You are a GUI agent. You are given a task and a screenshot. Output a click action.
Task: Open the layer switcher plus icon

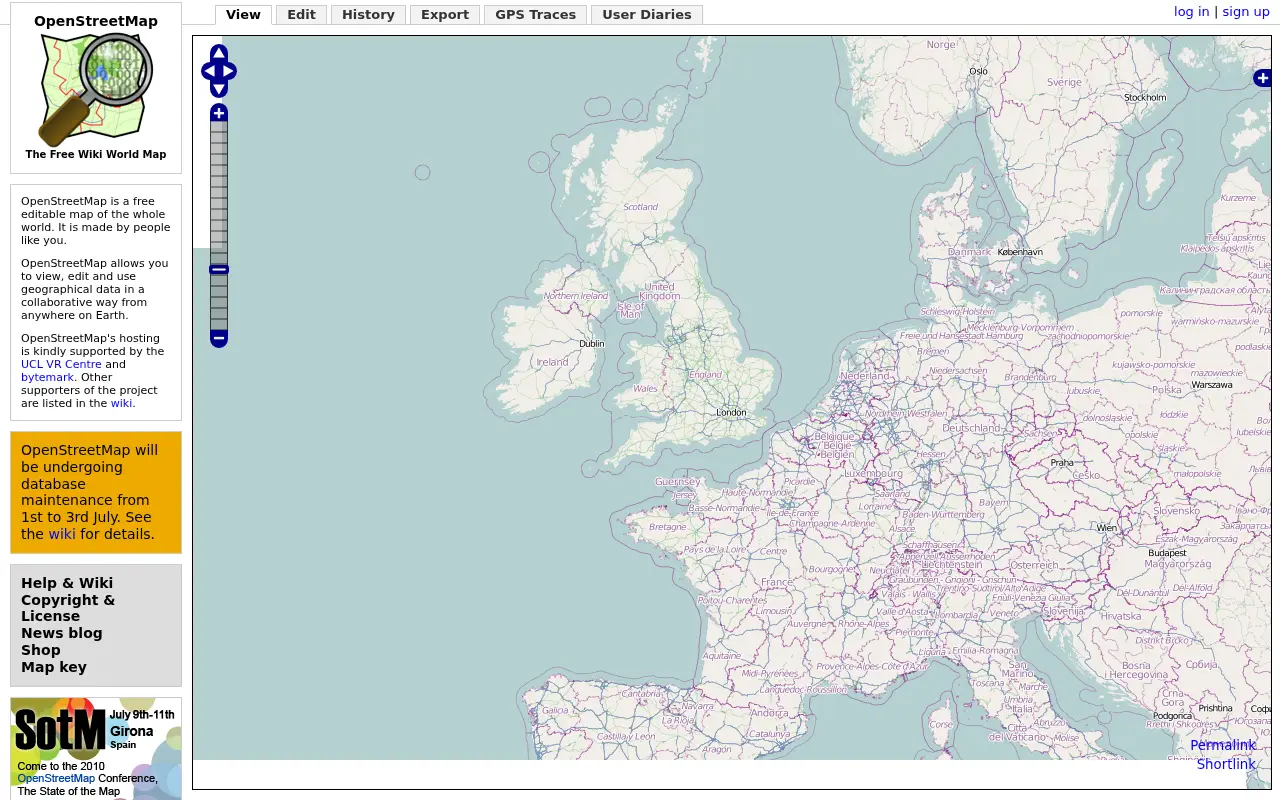pyautogui.click(x=1262, y=78)
